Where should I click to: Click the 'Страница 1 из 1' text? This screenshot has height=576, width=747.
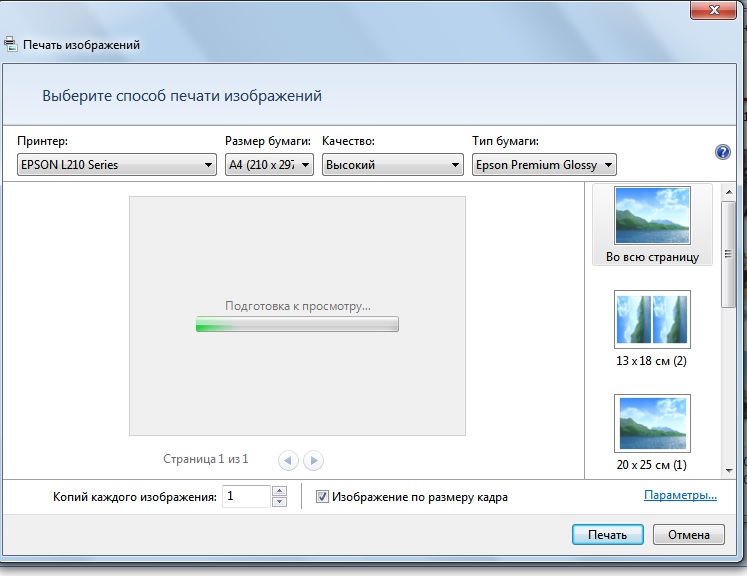(206, 459)
